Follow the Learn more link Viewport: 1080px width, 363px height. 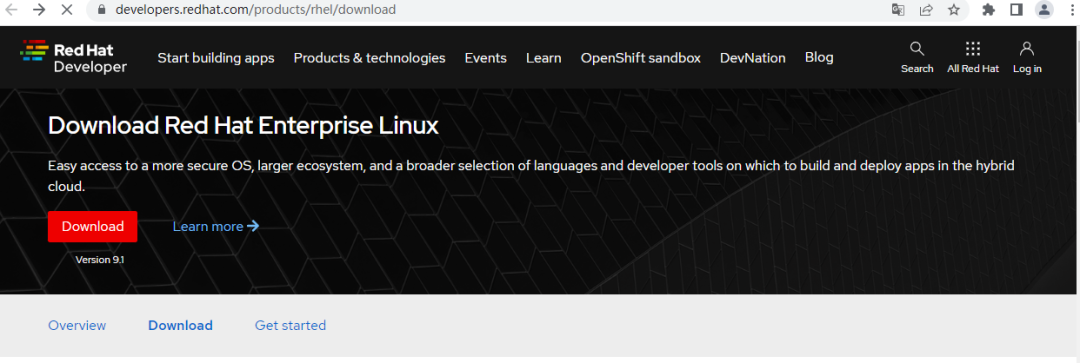pos(216,226)
